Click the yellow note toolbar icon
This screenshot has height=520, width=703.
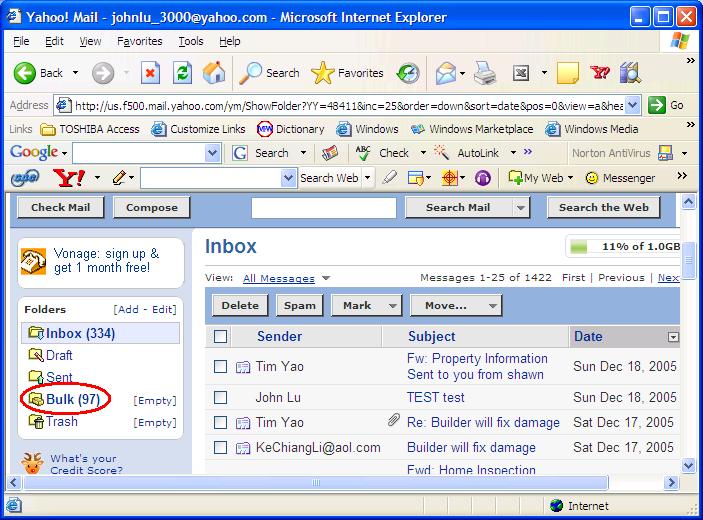568,73
